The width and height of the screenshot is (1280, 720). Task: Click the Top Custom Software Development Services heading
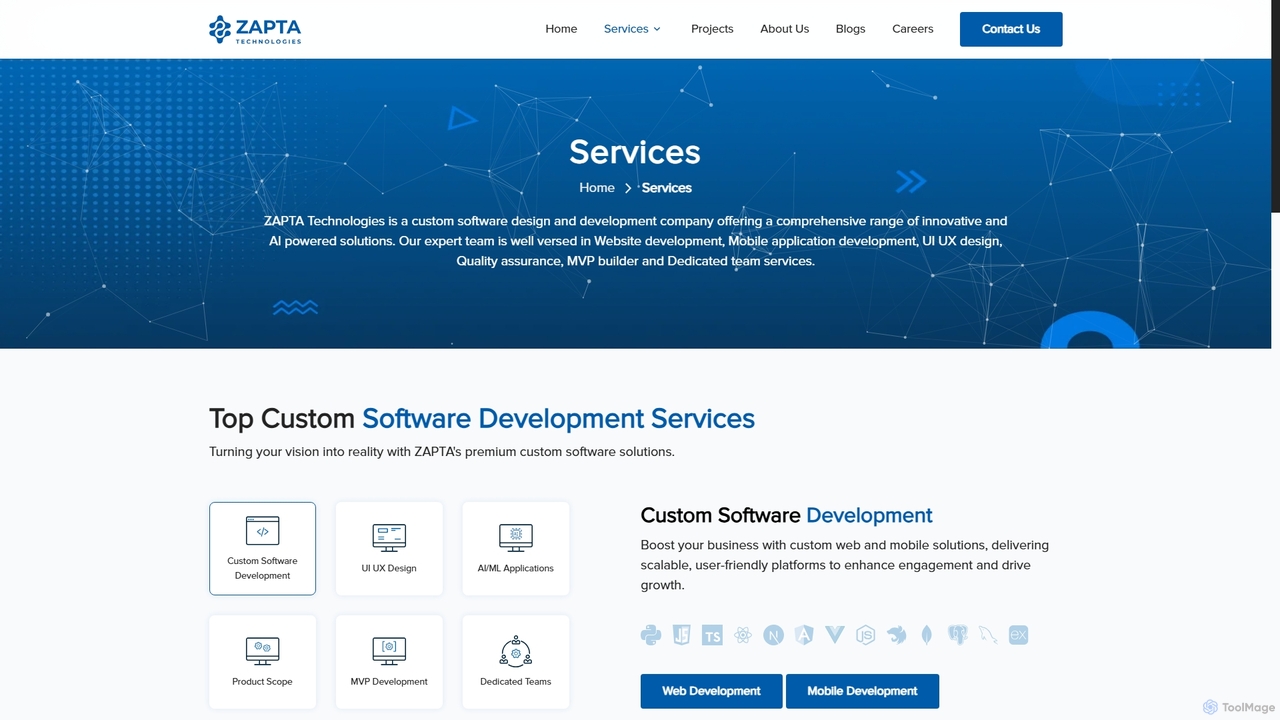[482, 418]
